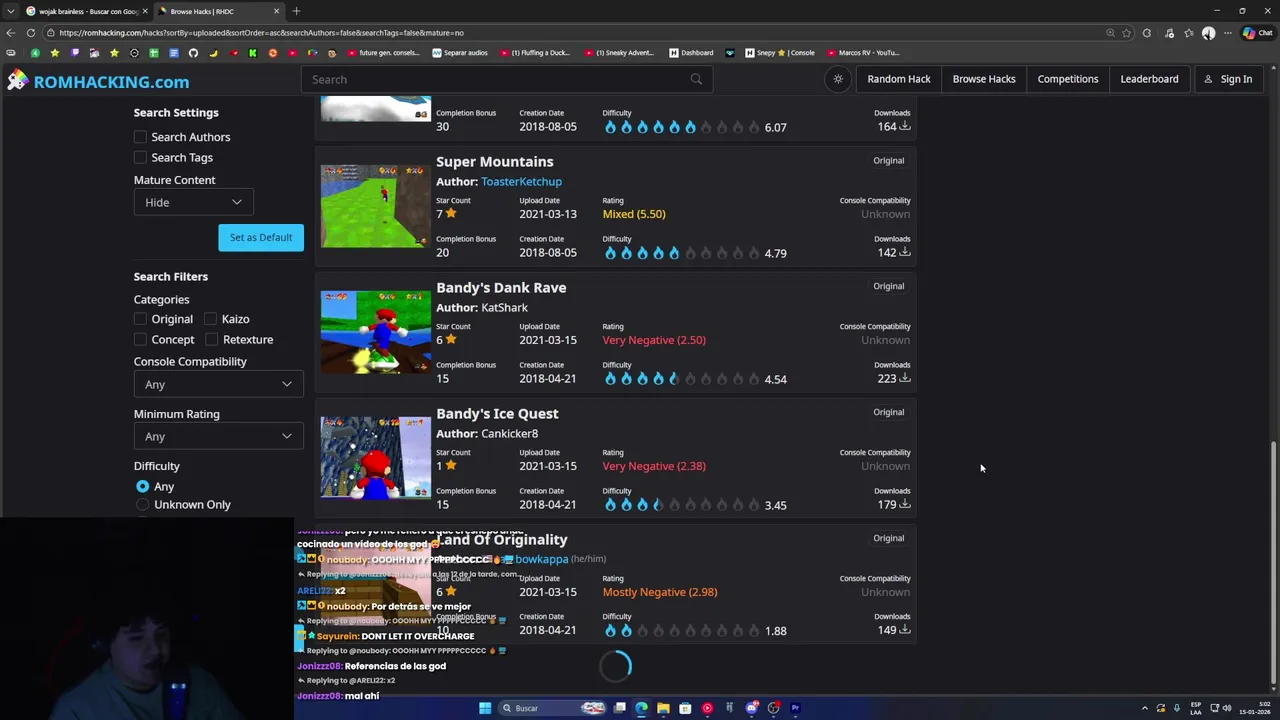Open the Windows Start menu
1280x720 pixels.
click(485, 708)
